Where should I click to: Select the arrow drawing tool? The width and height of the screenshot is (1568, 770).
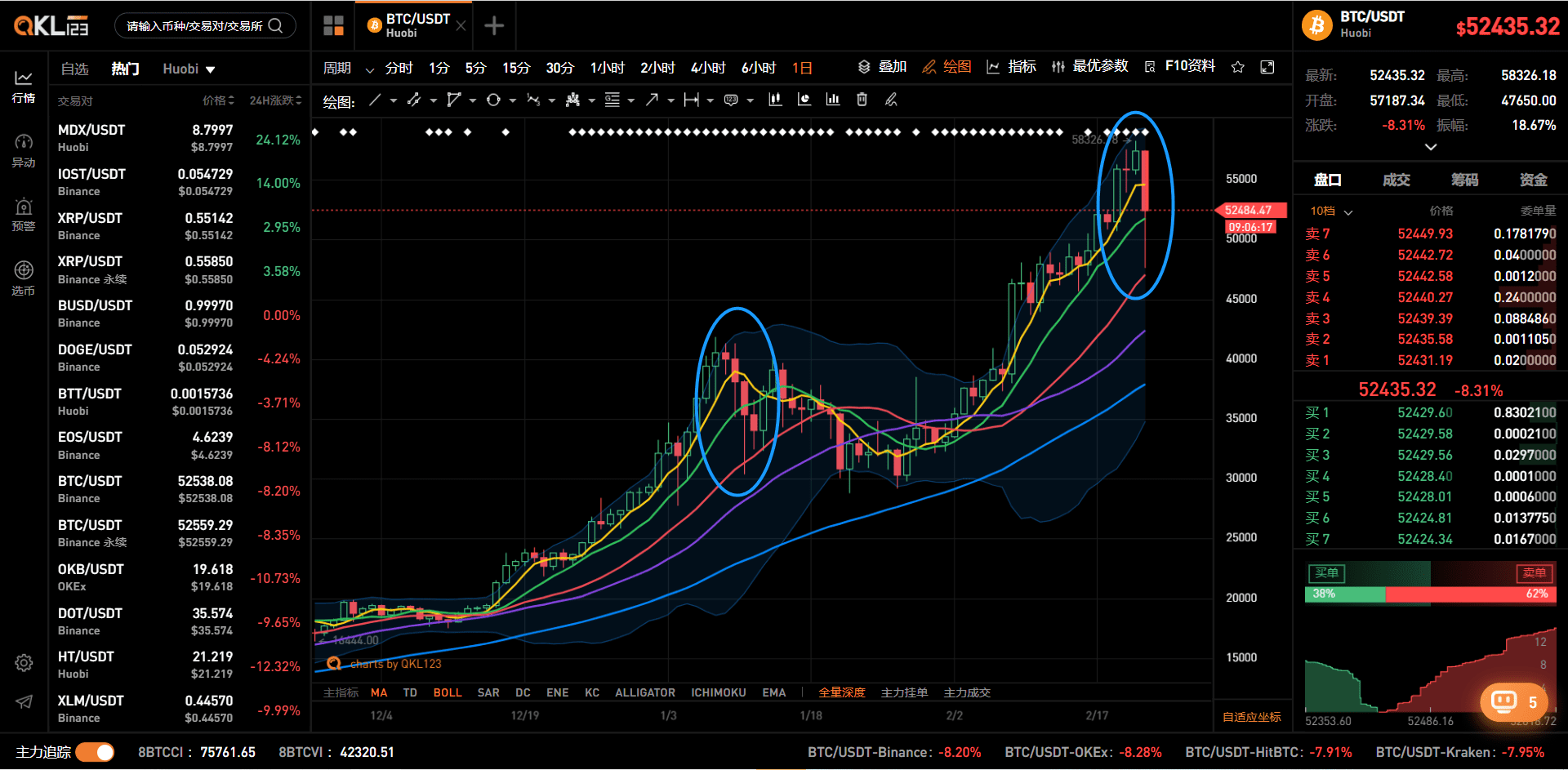tap(652, 100)
